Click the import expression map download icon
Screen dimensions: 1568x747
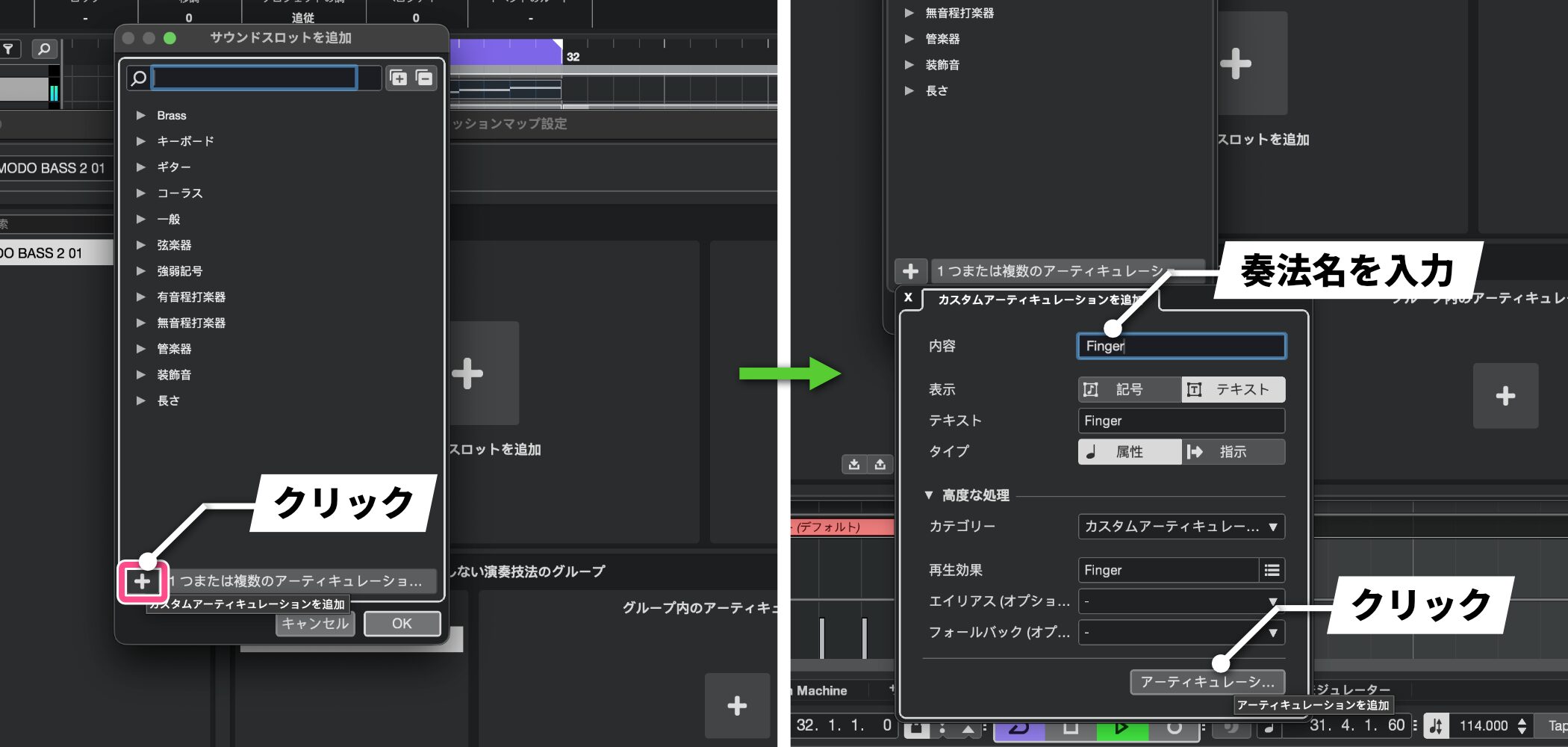854,465
